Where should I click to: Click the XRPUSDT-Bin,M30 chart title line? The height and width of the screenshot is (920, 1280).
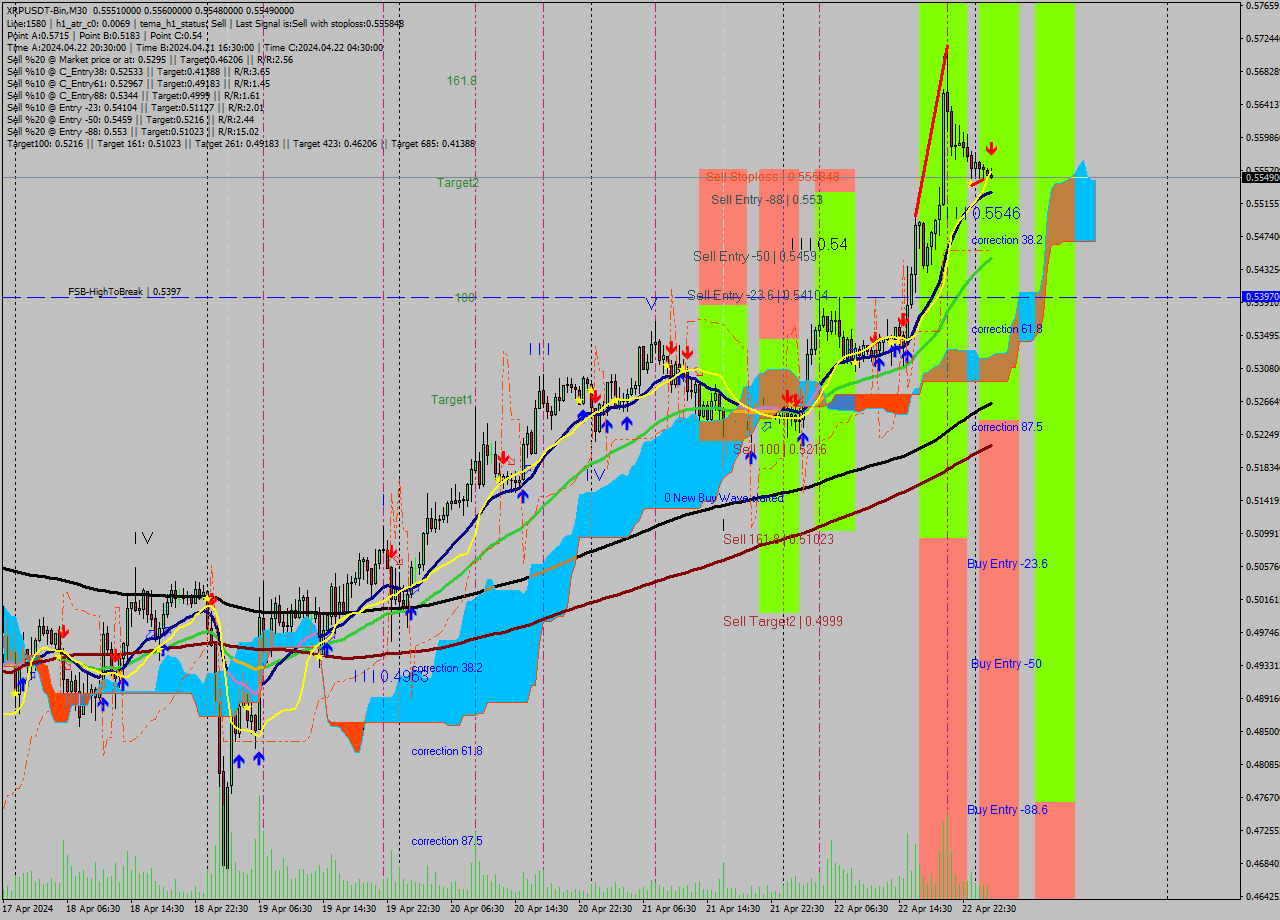click(x=150, y=9)
